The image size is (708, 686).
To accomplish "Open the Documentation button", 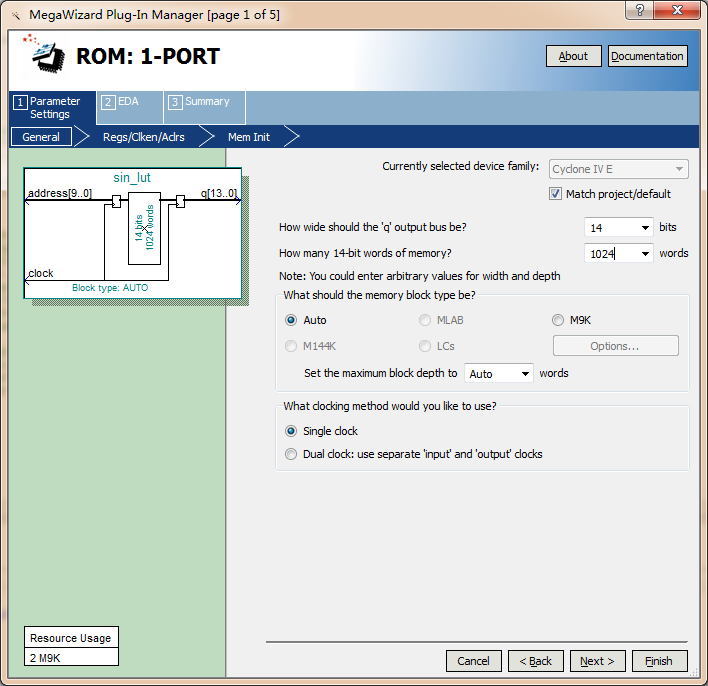I will (647, 56).
